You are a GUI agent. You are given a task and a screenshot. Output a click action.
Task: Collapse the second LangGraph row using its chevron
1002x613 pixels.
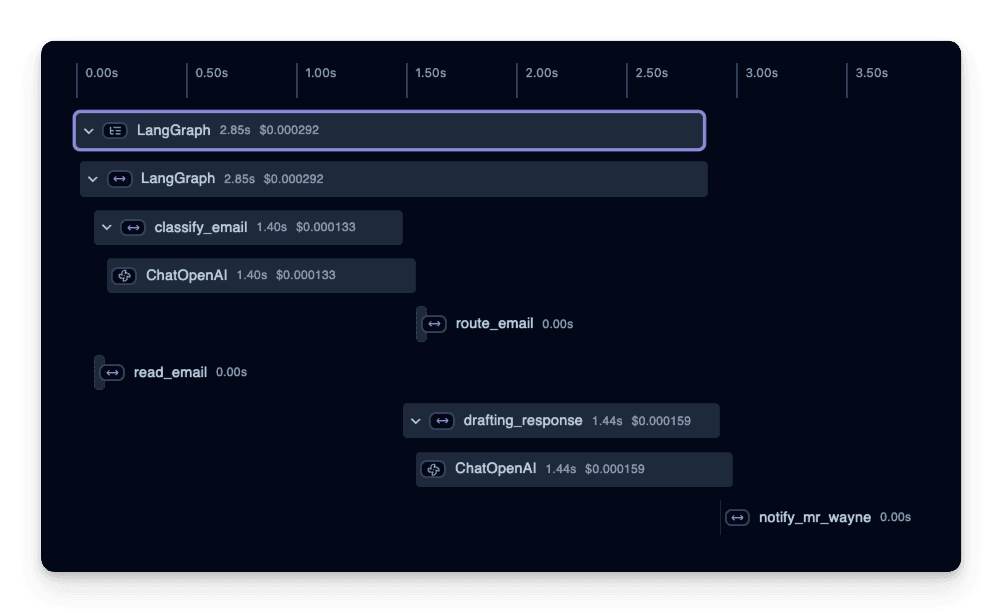(93, 179)
